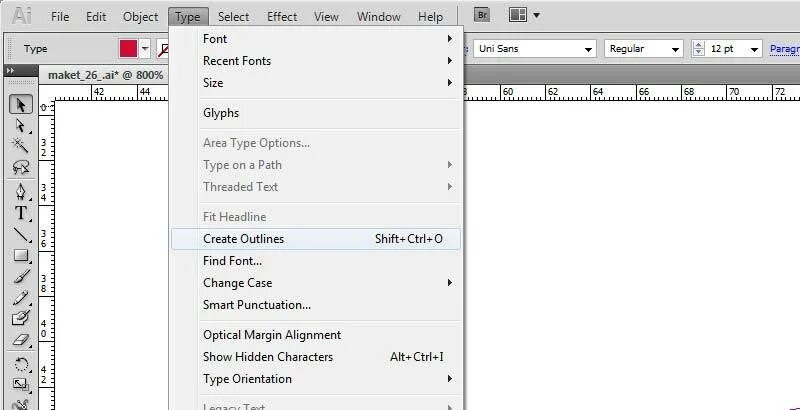
Task: Select the Pen tool
Action: (20, 191)
